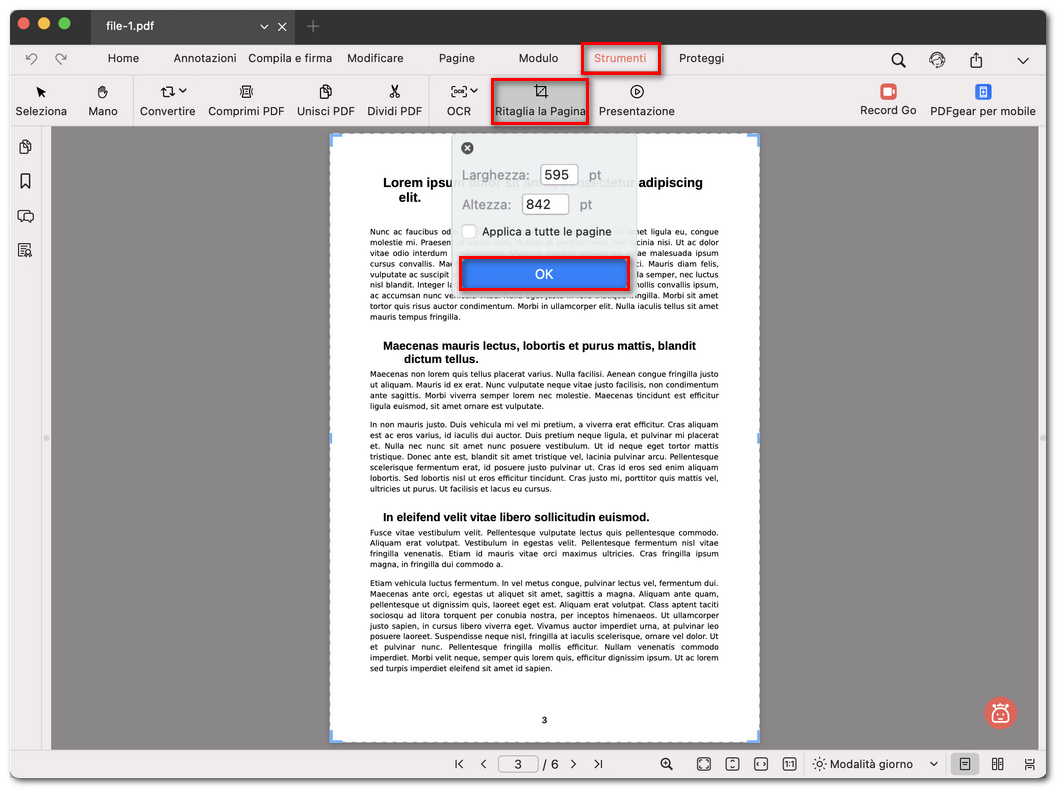Screen dimensions: 1057x789
Task: Start Record Go
Action: [x=887, y=100]
